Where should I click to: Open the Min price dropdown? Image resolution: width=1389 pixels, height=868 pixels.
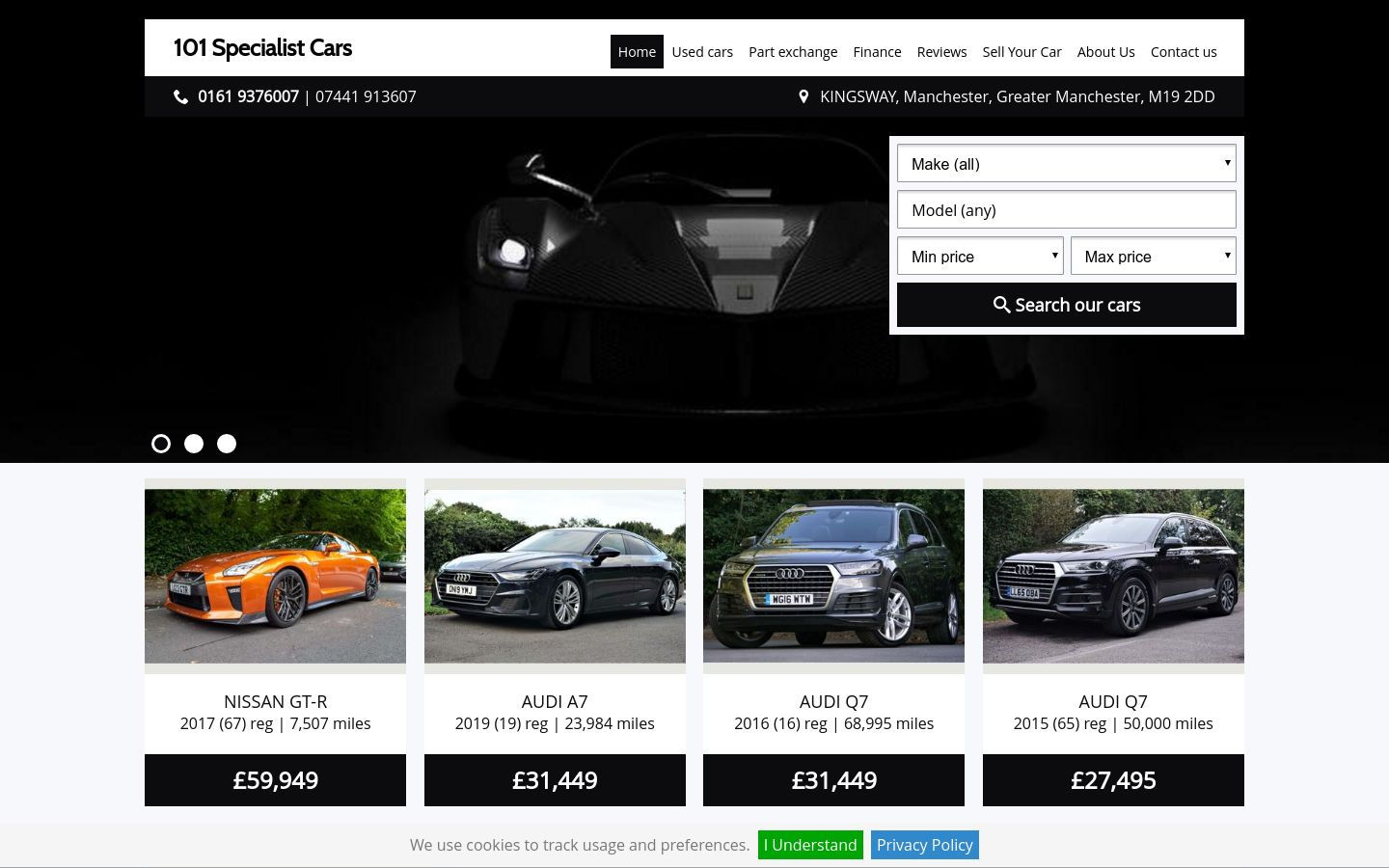[x=980, y=256]
